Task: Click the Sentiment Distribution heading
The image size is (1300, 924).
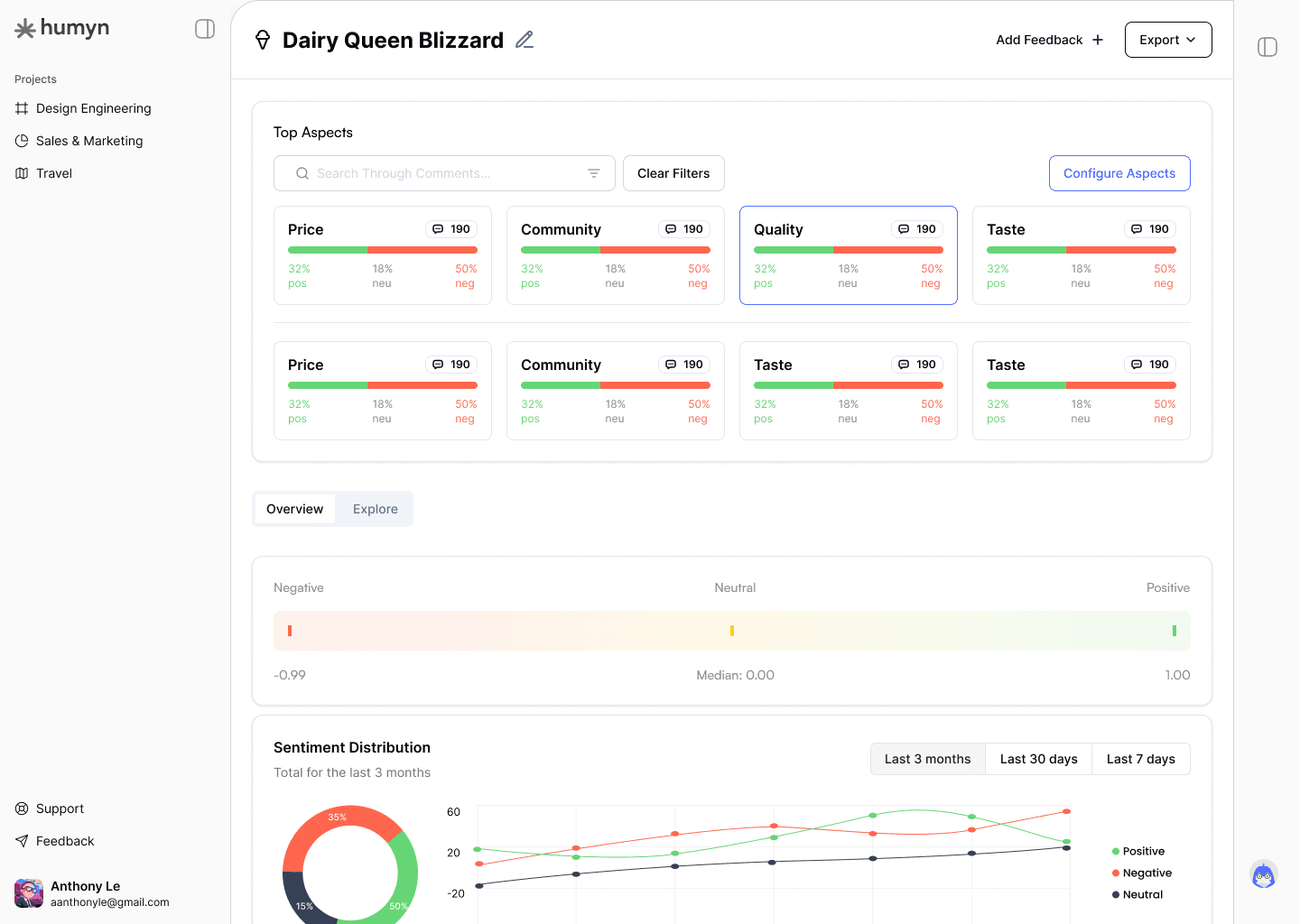Action: [352, 747]
